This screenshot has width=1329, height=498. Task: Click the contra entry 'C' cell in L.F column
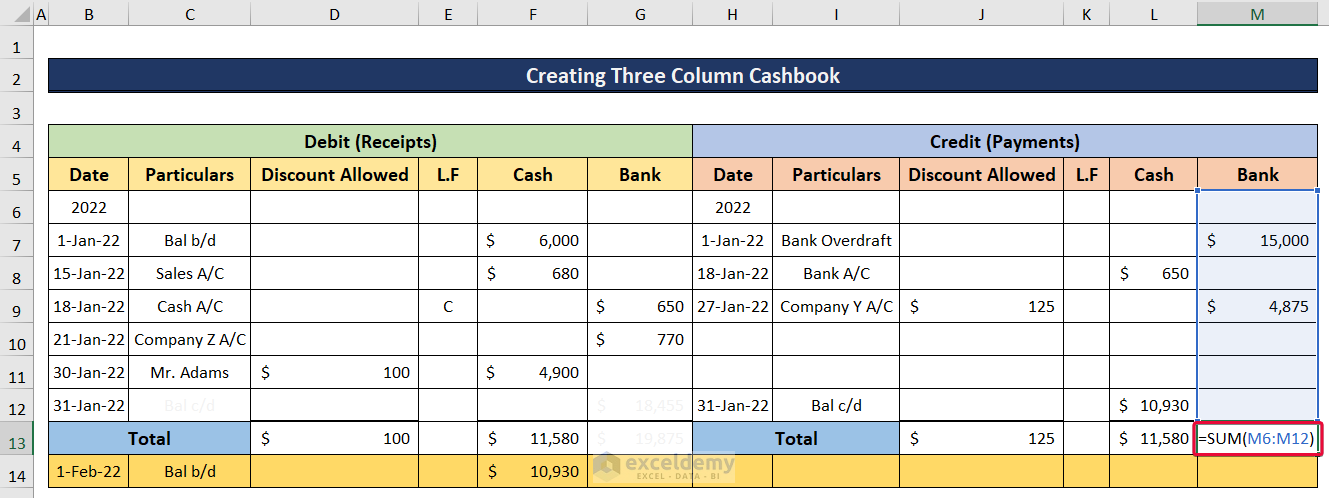click(448, 306)
